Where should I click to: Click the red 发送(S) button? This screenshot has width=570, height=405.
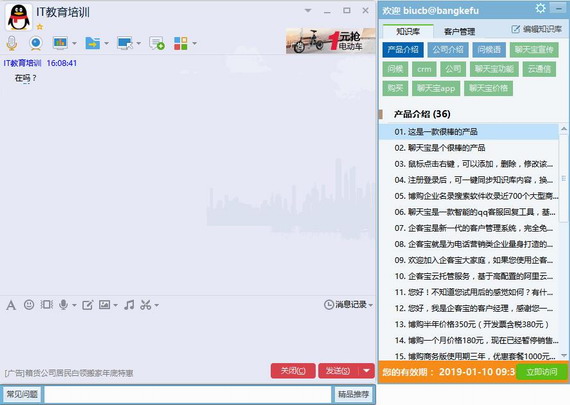click(x=338, y=370)
